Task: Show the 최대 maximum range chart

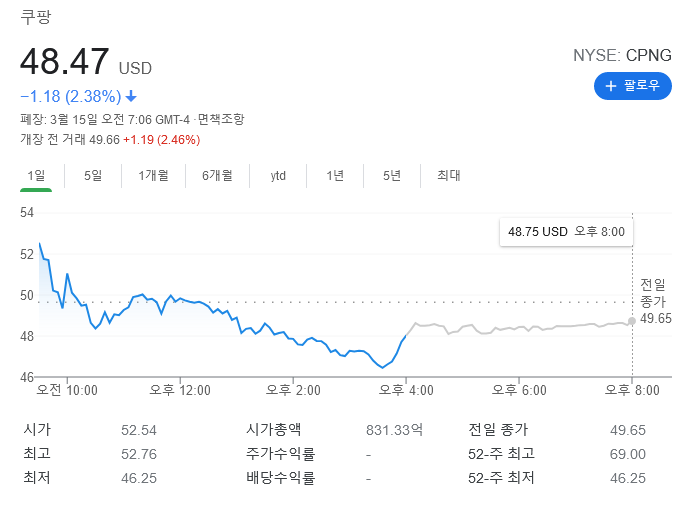Action: [449, 176]
